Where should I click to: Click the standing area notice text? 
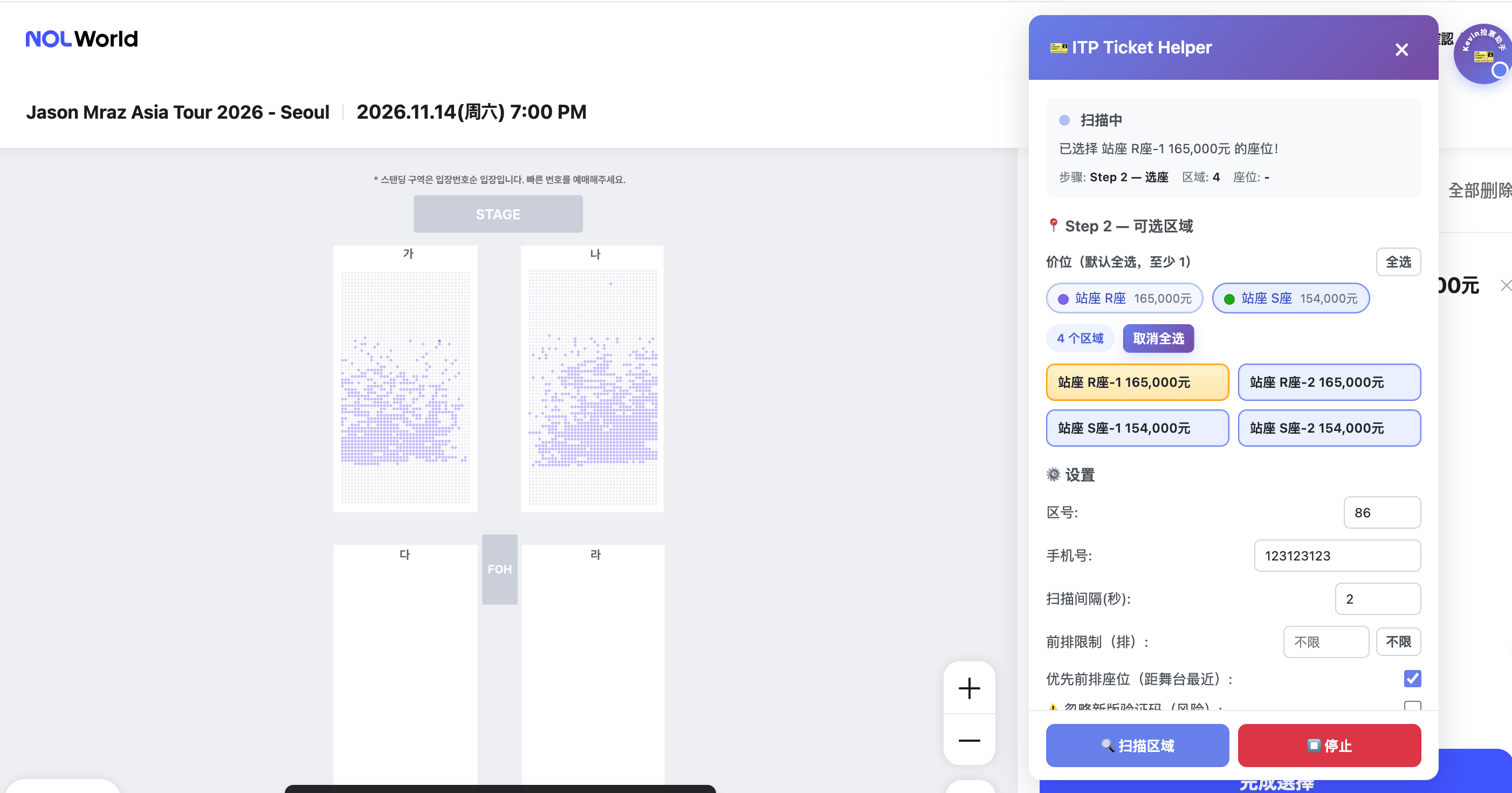(499, 180)
